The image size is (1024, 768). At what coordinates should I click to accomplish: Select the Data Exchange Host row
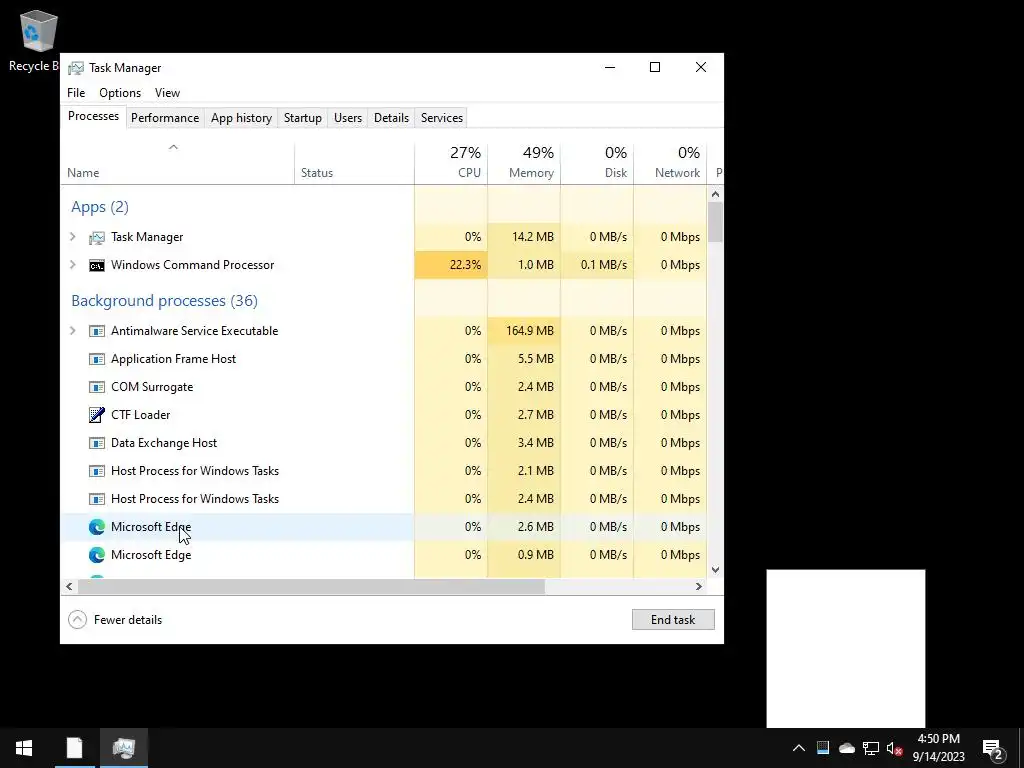[x=384, y=443]
